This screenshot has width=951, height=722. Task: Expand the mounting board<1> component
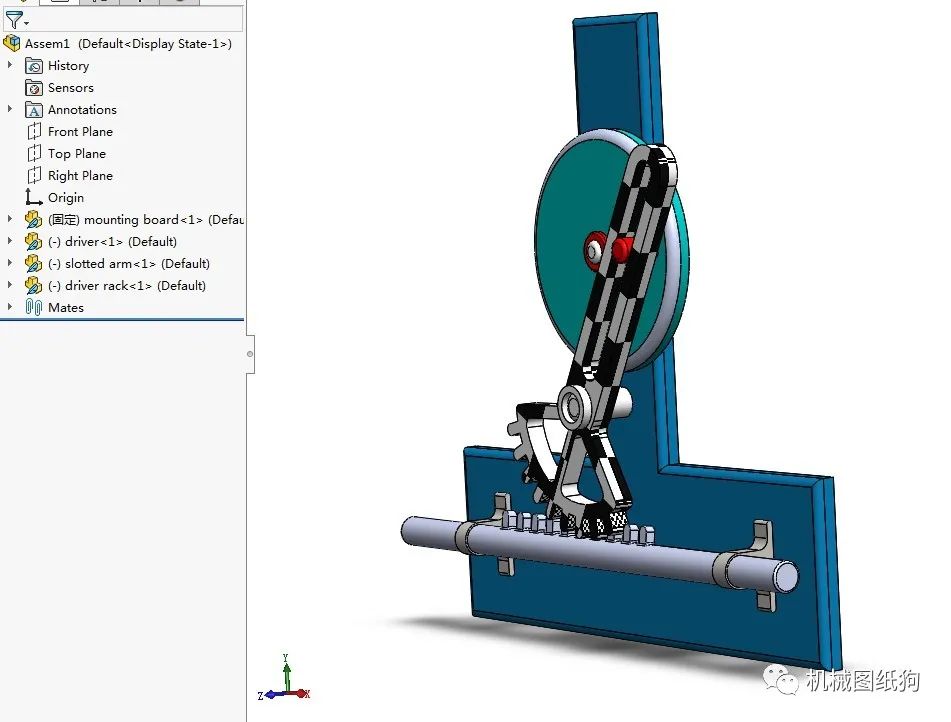click(x=10, y=219)
